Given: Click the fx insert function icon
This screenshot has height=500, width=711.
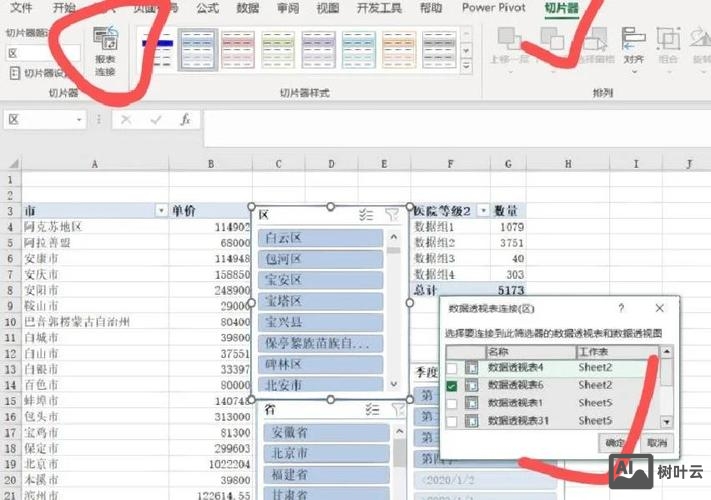Looking at the screenshot, I should [185, 120].
